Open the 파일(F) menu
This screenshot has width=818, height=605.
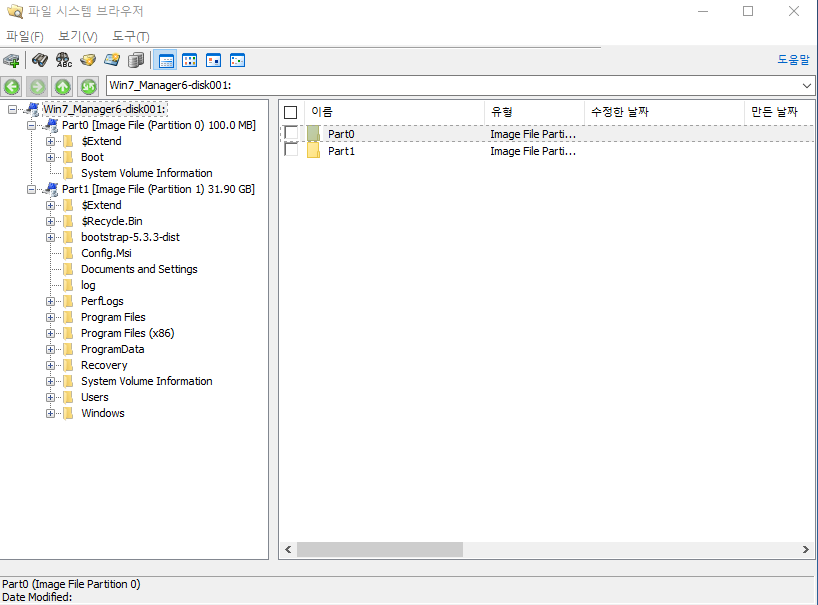[x=25, y=37]
